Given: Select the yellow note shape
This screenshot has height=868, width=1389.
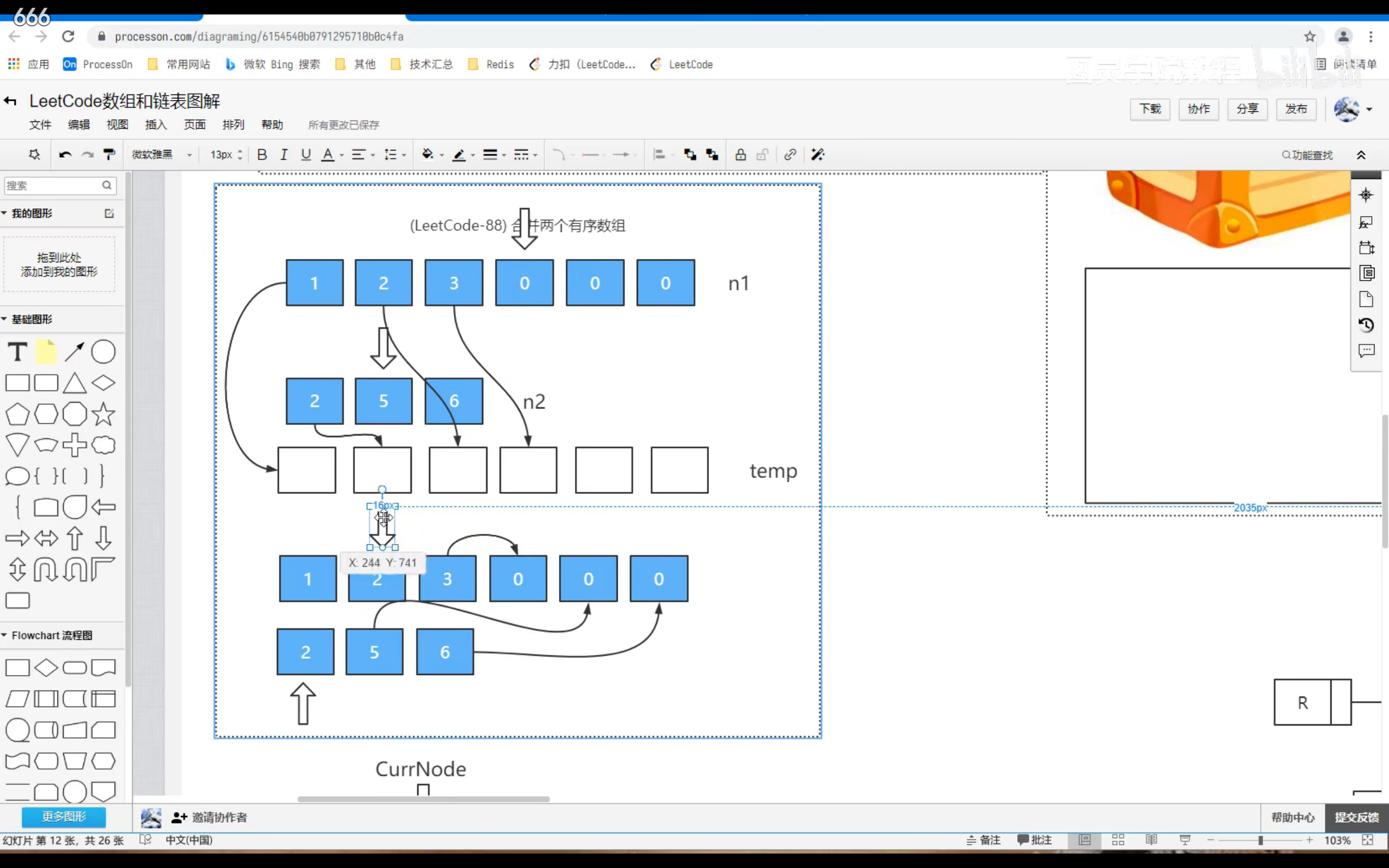Looking at the screenshot, I should 46,352.
